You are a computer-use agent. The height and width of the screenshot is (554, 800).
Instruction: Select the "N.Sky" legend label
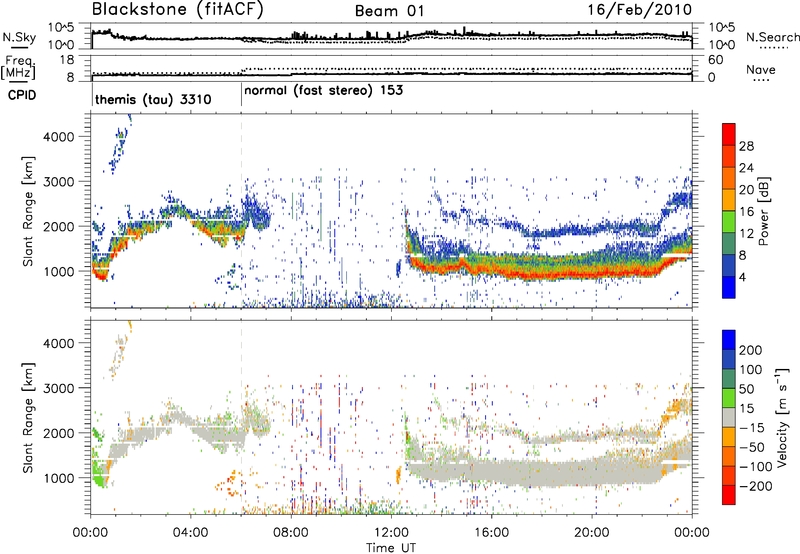point(19,37)
